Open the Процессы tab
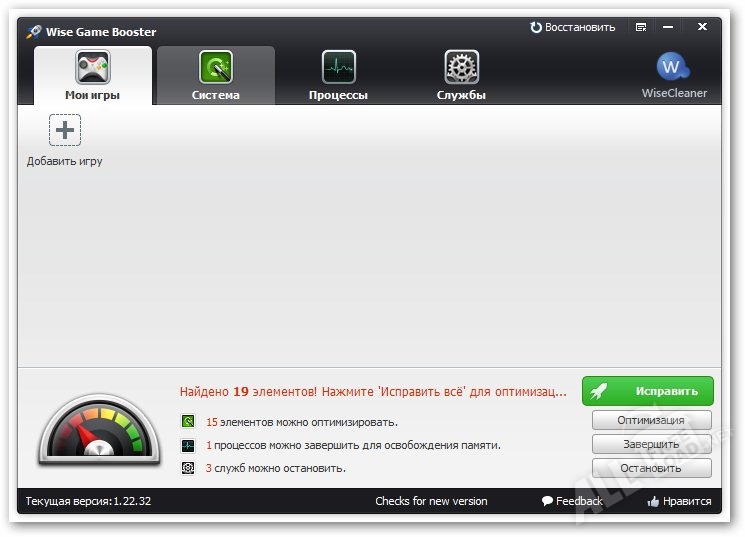The height and width of the screenshot is (537, 745). click(x=338, y=76)
